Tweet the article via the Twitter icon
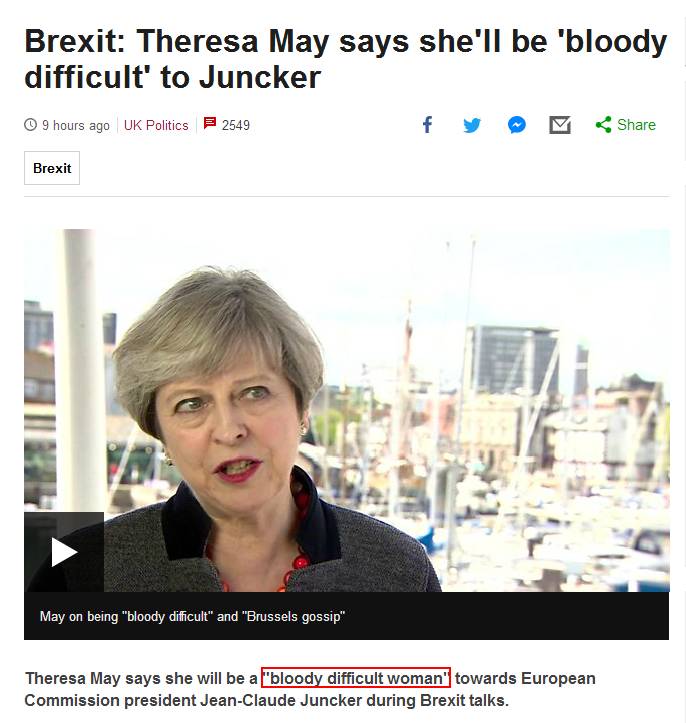 pos(472,125)
